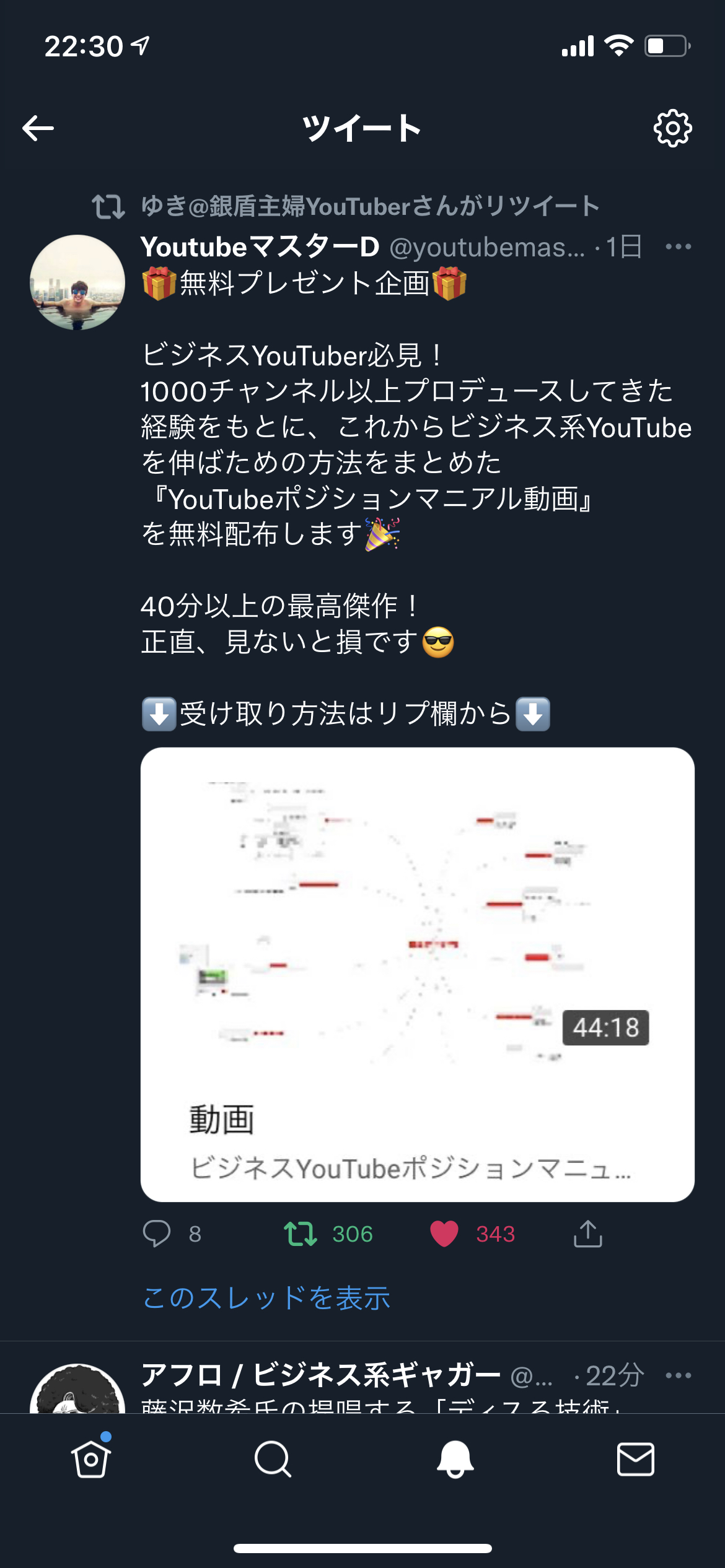
Task: Open the Search tab magnifier icon
Action: point(273,1459)
